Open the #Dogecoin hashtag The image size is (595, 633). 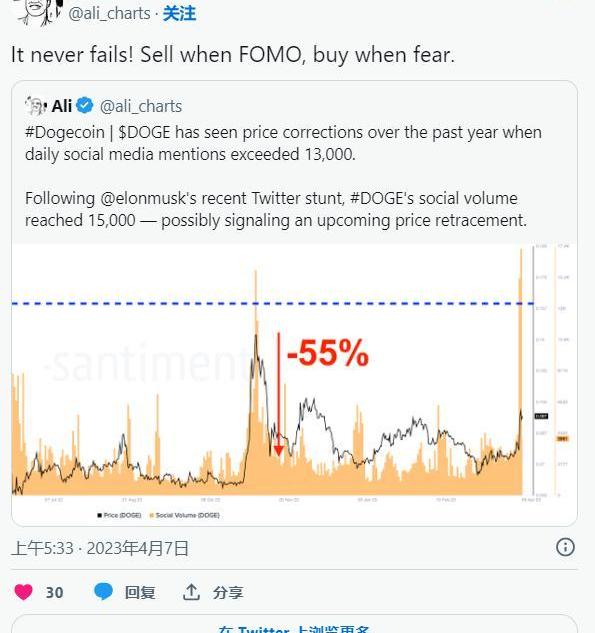click(x=65, y=133)
